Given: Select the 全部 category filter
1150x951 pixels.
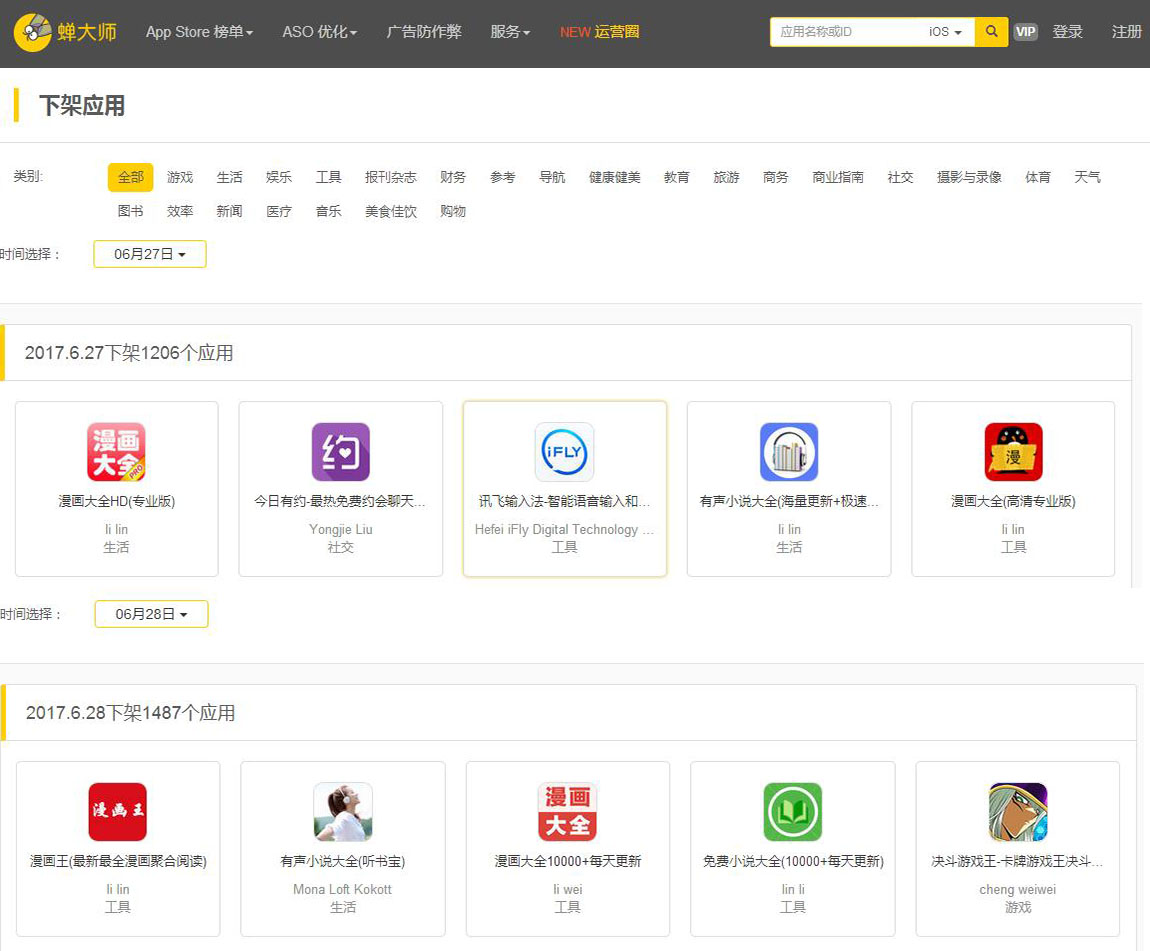Looking at the screenshot, I should click(x=130, y=177).
